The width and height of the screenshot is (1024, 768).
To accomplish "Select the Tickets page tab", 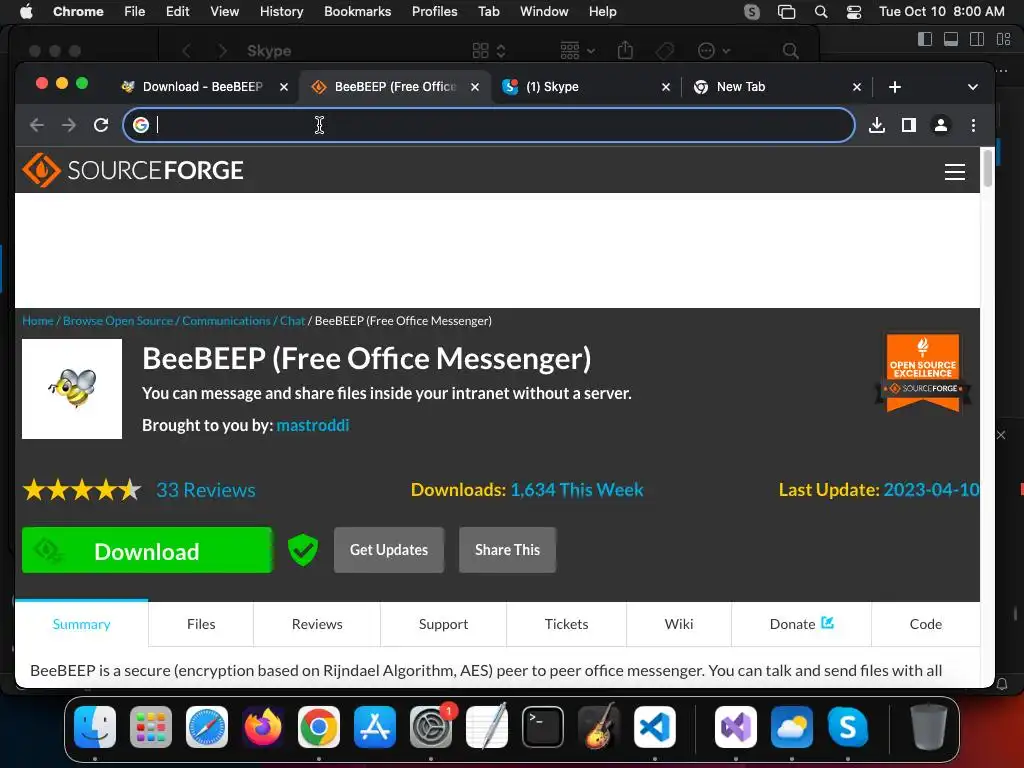I will coord(566,624).
